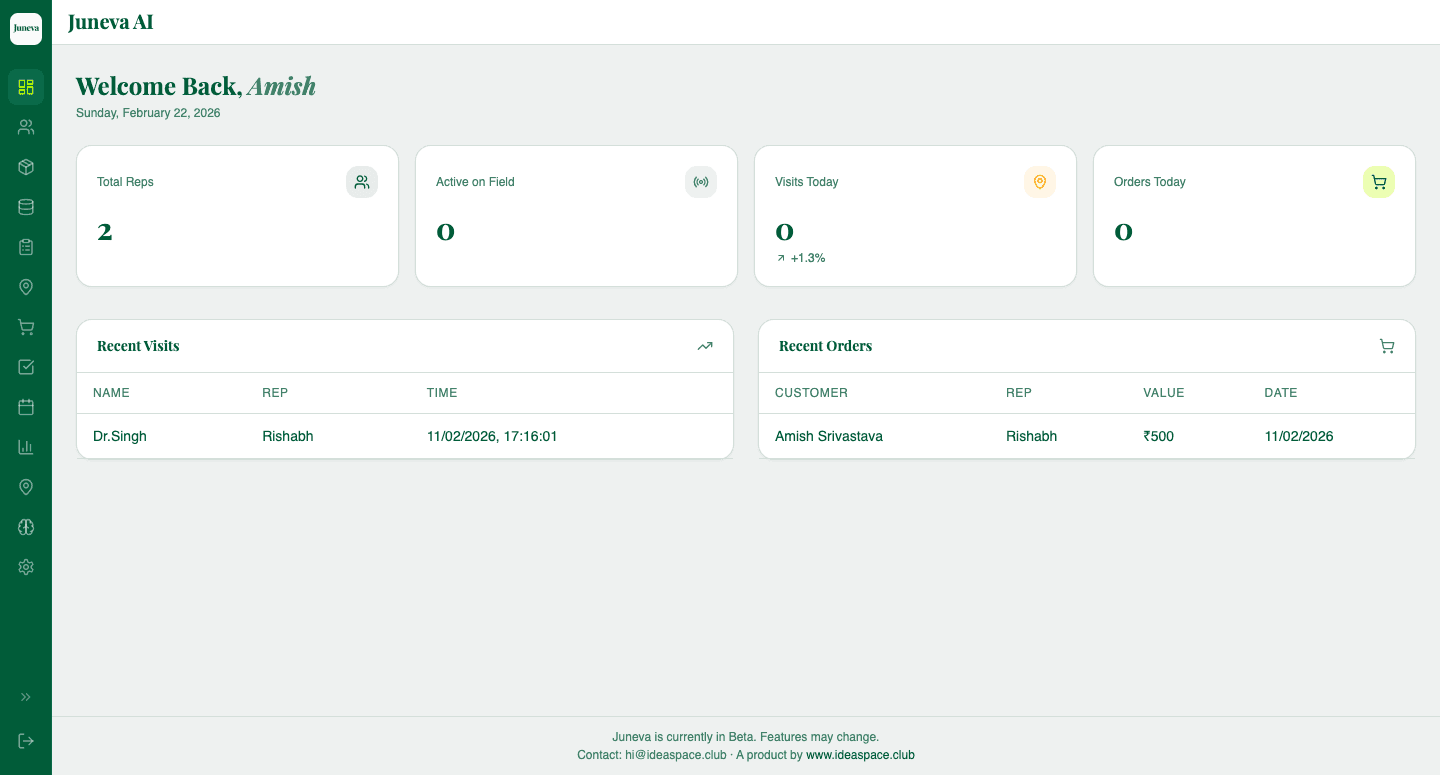Open the shopping cart icon in sidebar
Viewport: 1440px width, 775px height.
(26, 327)
